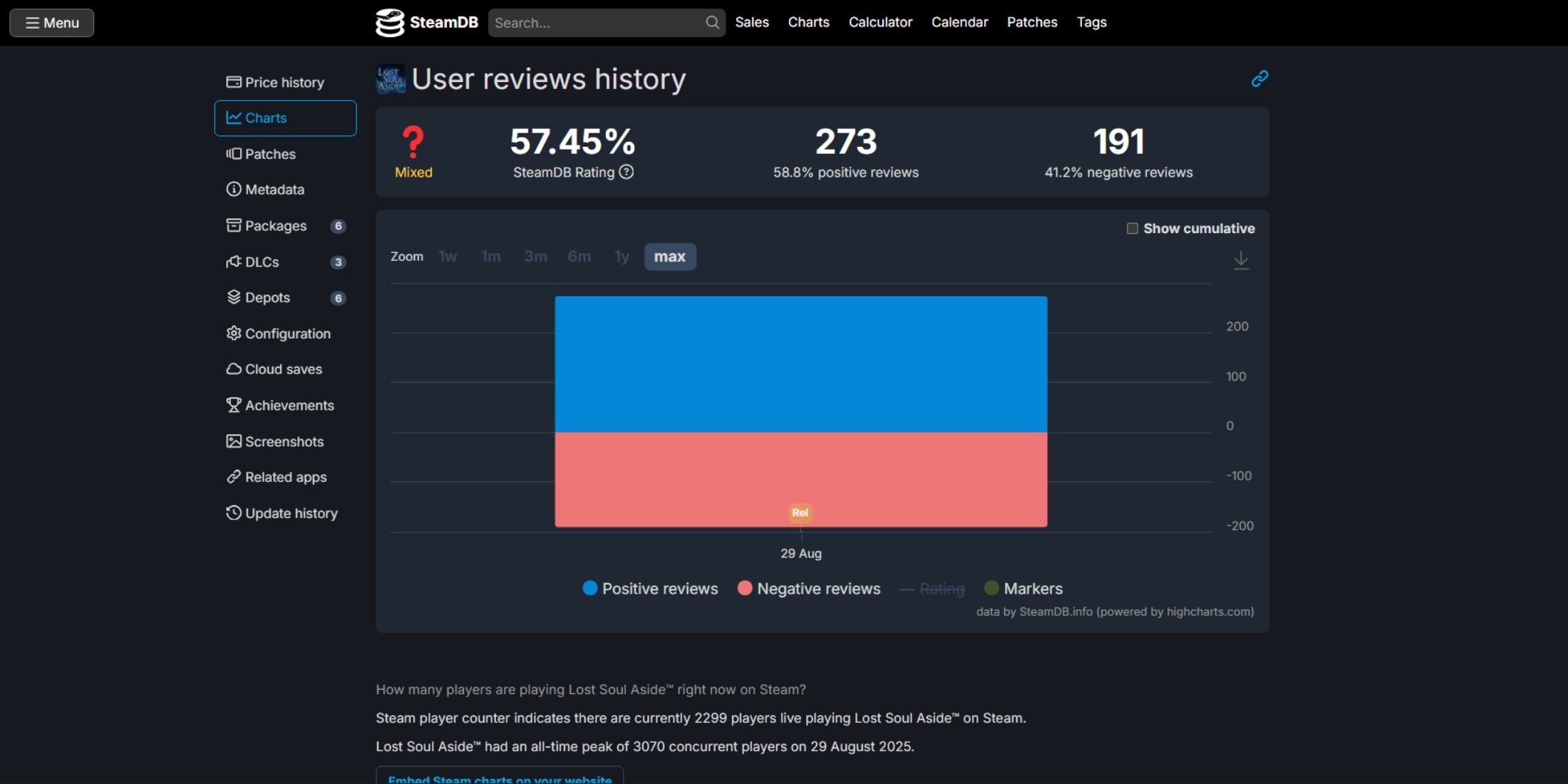This screenshot has width=1568, height=784.
Task: Enable the Show cumulative checkbox
Action: click(1132, 229)
